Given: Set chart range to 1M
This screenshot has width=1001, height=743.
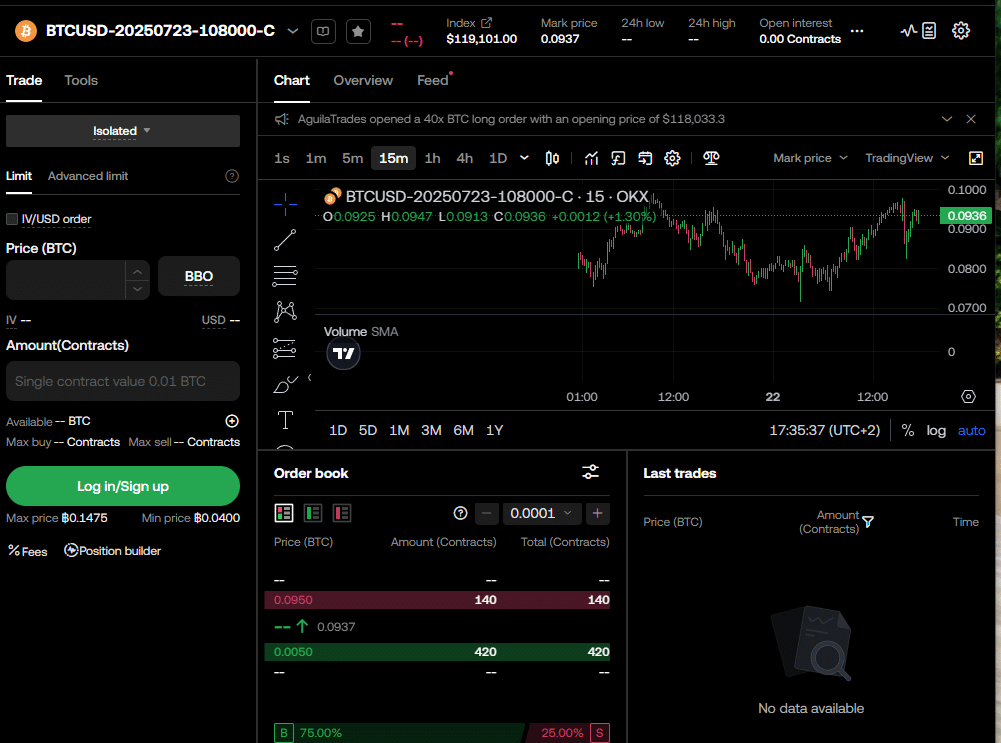Looking at the screenshot, I should click(399, 431).
